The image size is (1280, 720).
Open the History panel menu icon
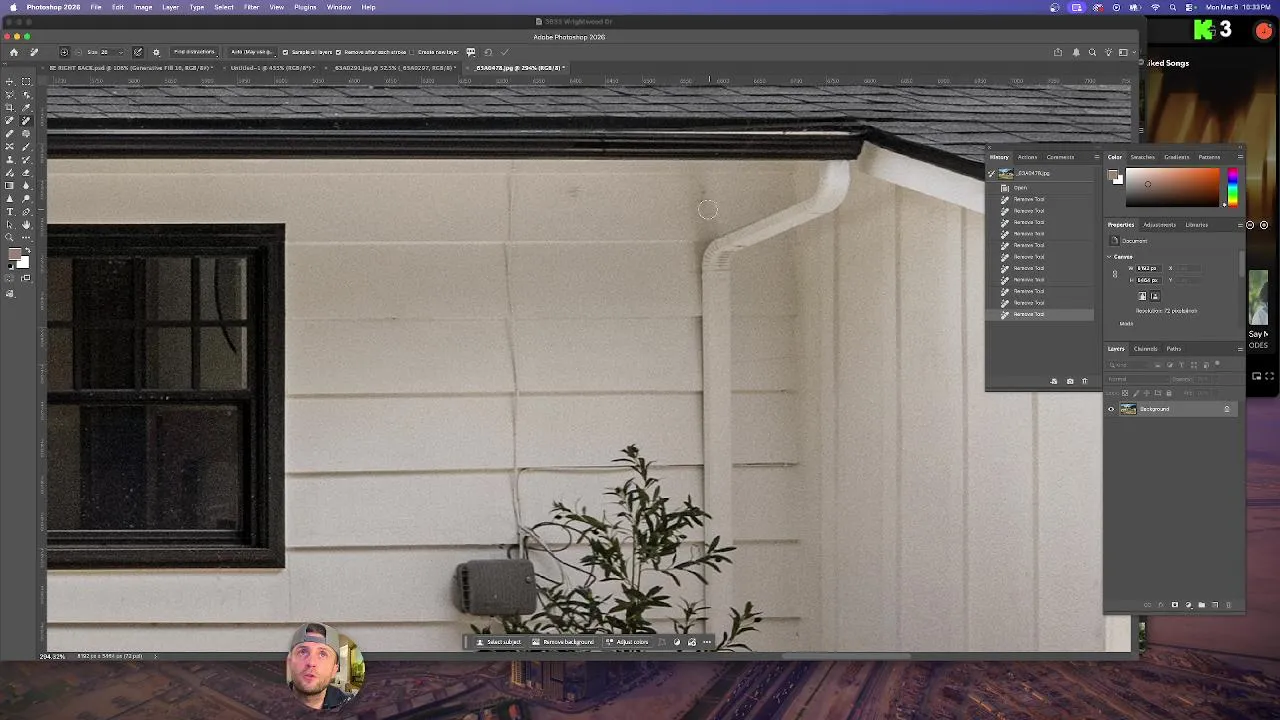tap(1096, 157)
